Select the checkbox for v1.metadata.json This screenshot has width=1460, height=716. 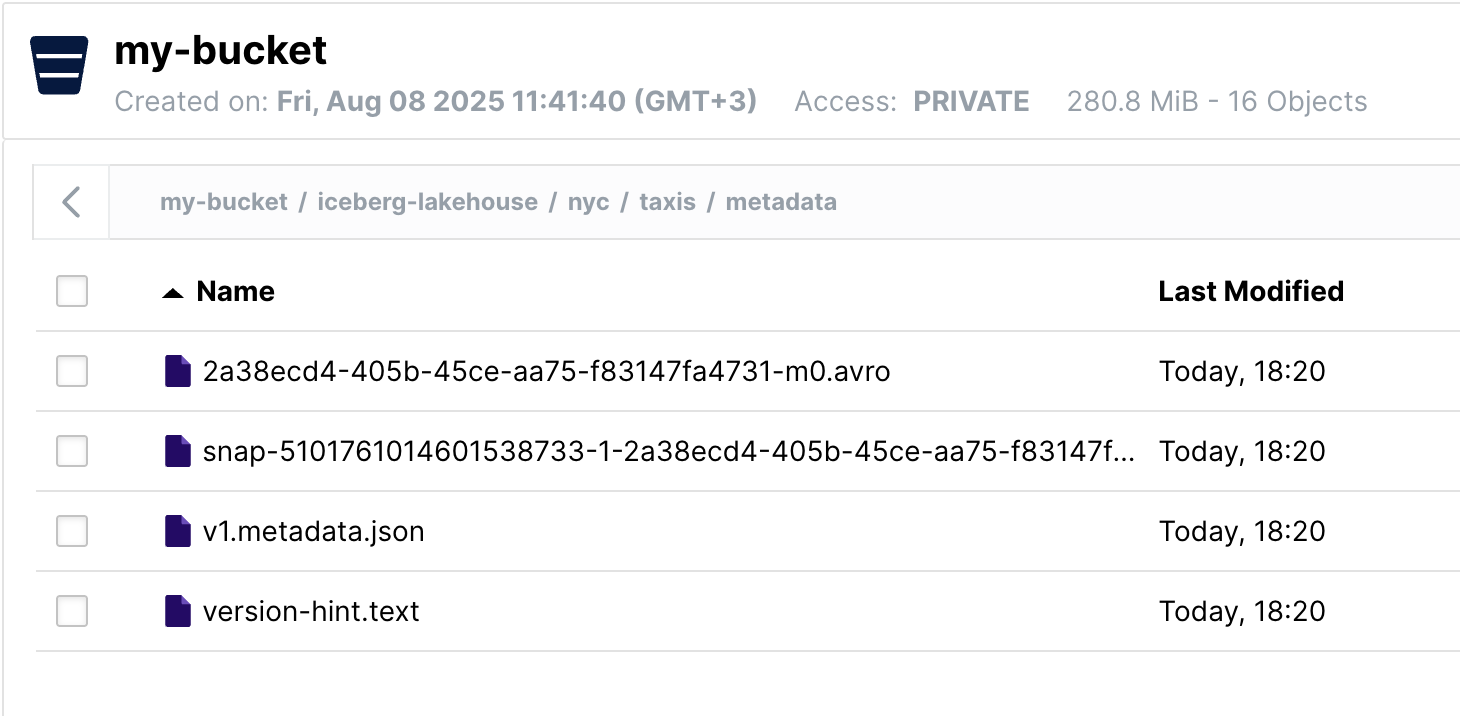click(72, 531)
